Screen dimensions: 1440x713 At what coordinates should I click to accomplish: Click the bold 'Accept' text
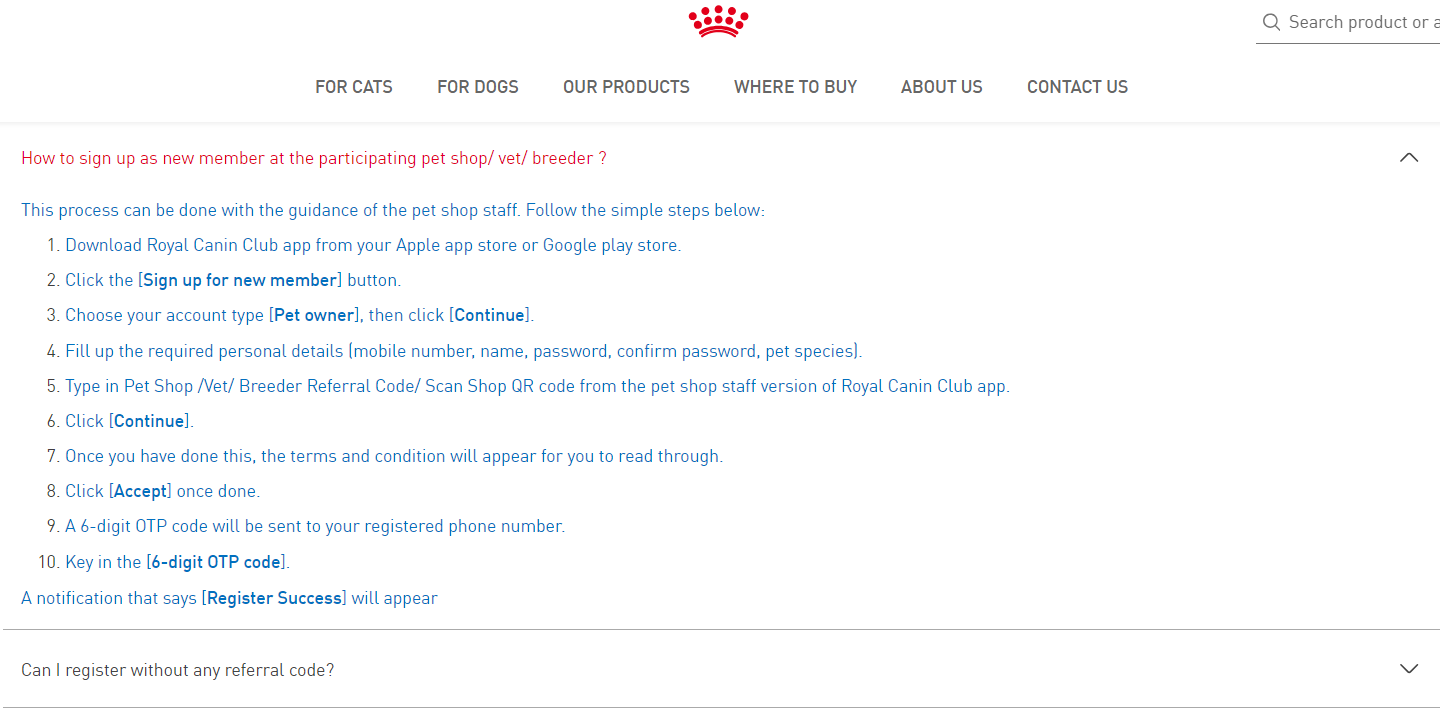141,491
